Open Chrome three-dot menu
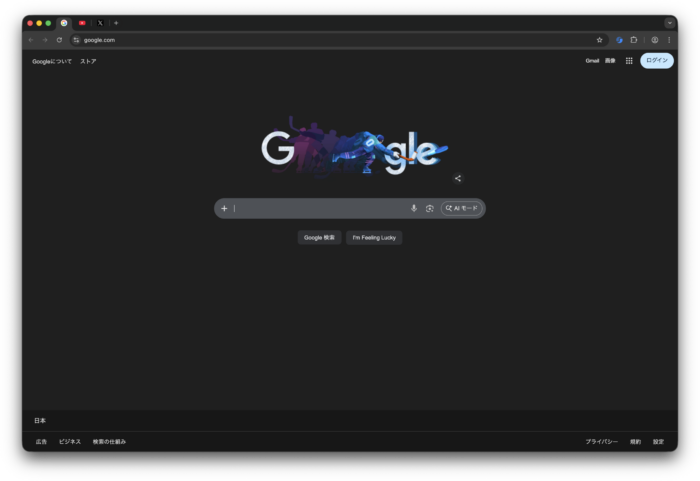 point(669,40)
